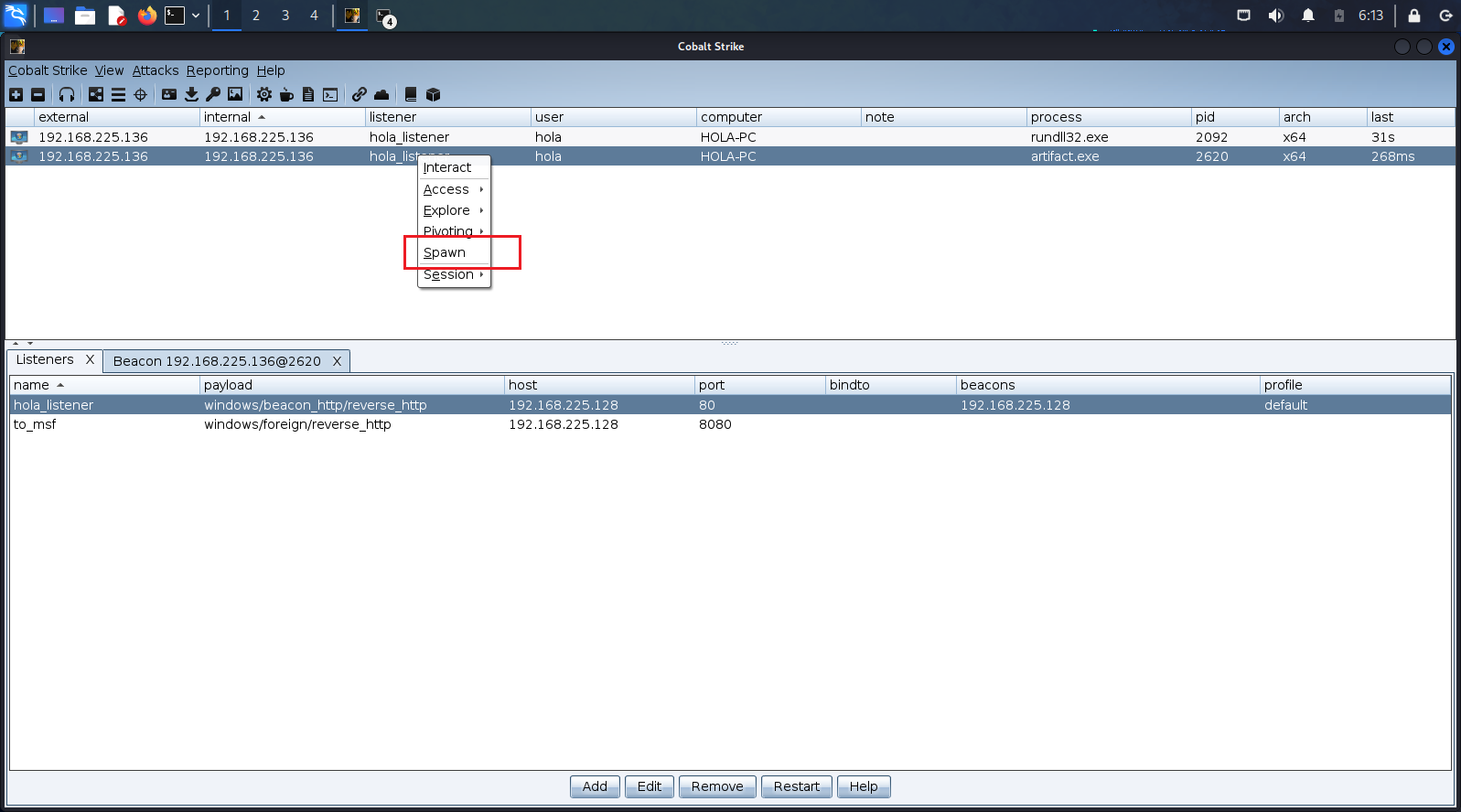
Task: Click the notifications bell tray icon
Action: (x=1308, y=16)
